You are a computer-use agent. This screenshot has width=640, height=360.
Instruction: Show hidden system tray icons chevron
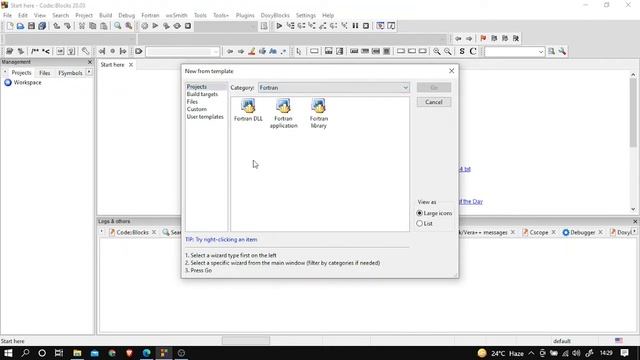(531, 353)
